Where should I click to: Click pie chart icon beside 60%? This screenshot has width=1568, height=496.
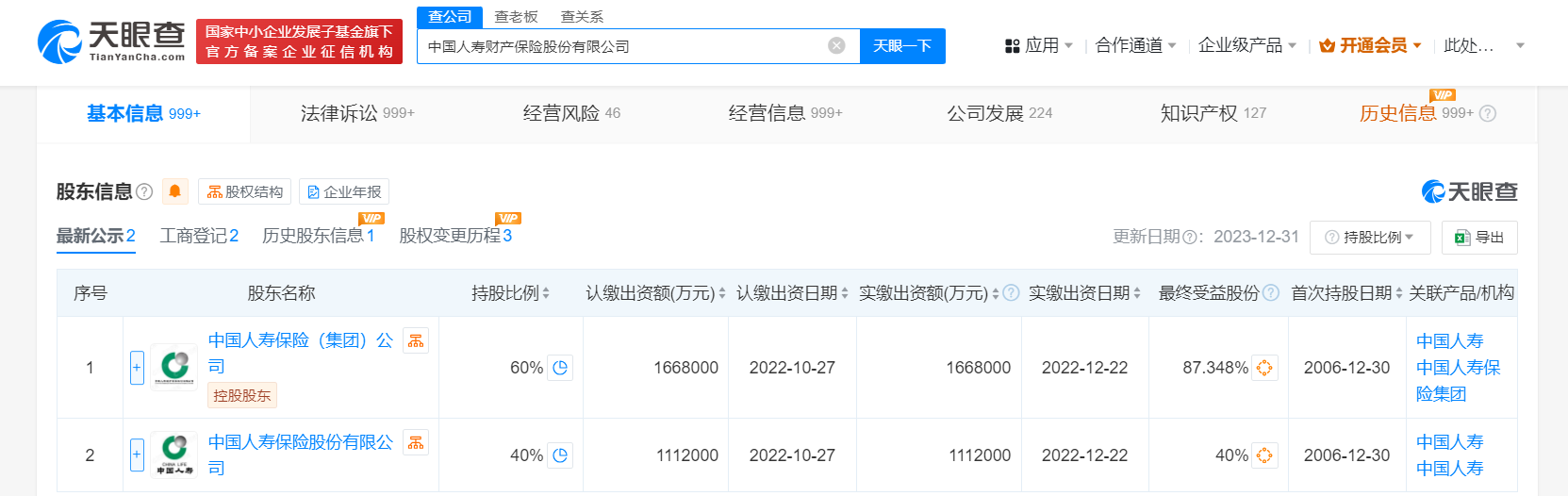[x=560, y=368]
